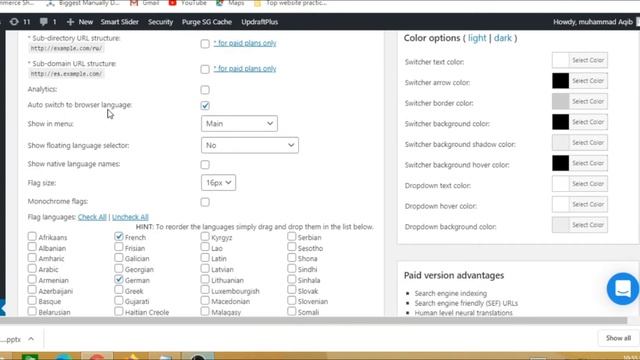
Task: Select Color for Dropdown background color
Action: [588, 225]
